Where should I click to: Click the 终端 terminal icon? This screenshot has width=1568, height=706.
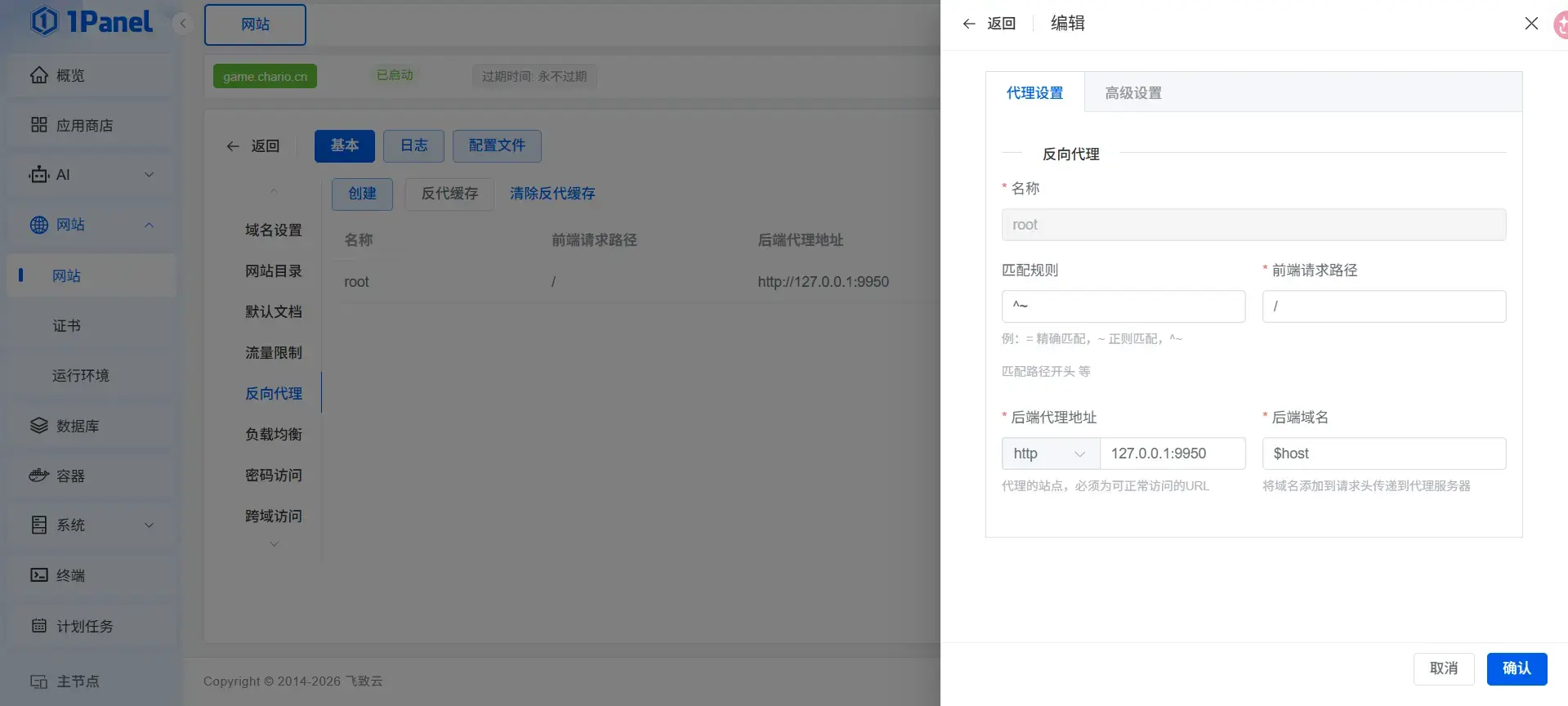(39, 575)
